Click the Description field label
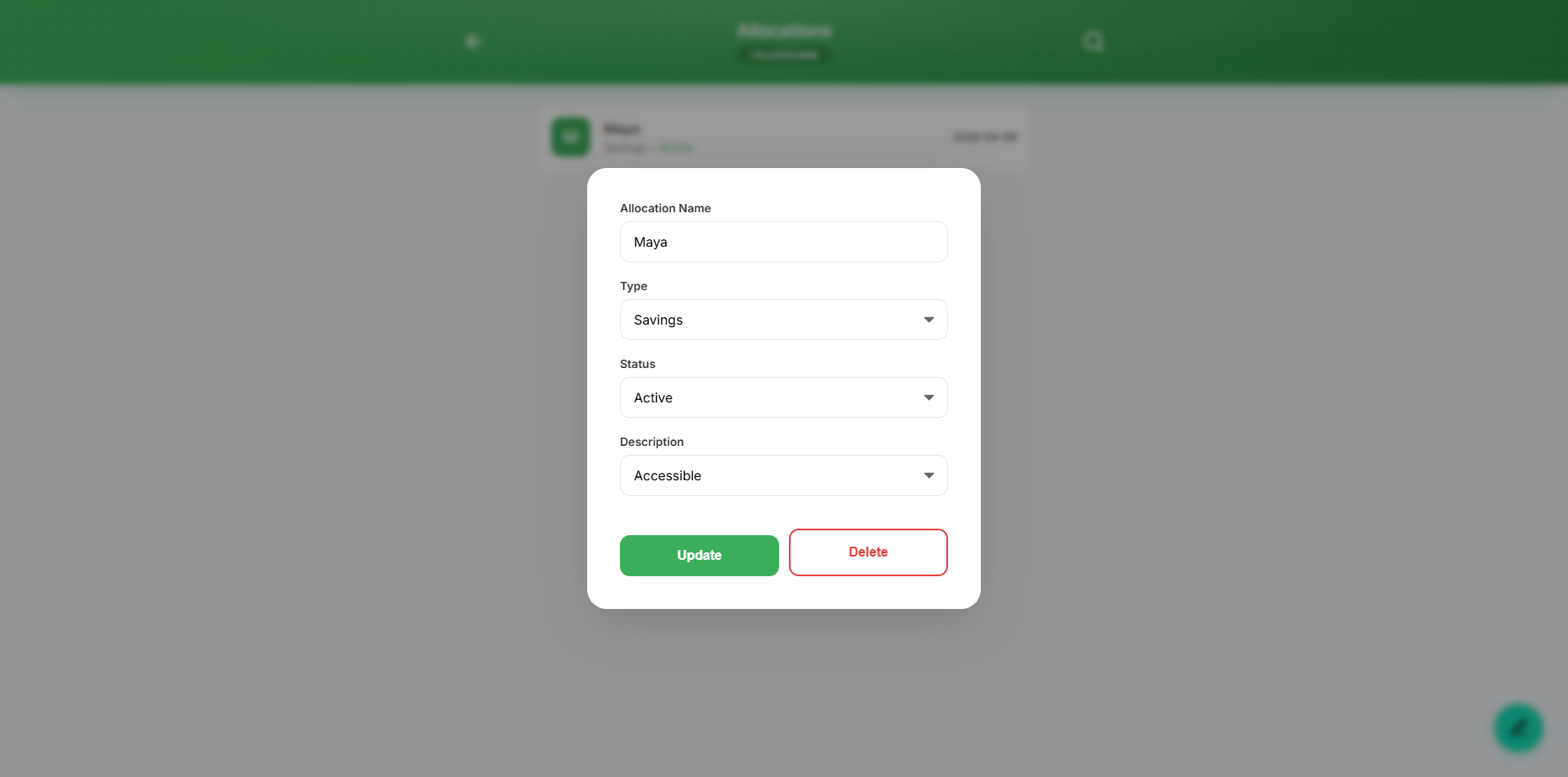The image size is (1568, 777). point(652,442)
